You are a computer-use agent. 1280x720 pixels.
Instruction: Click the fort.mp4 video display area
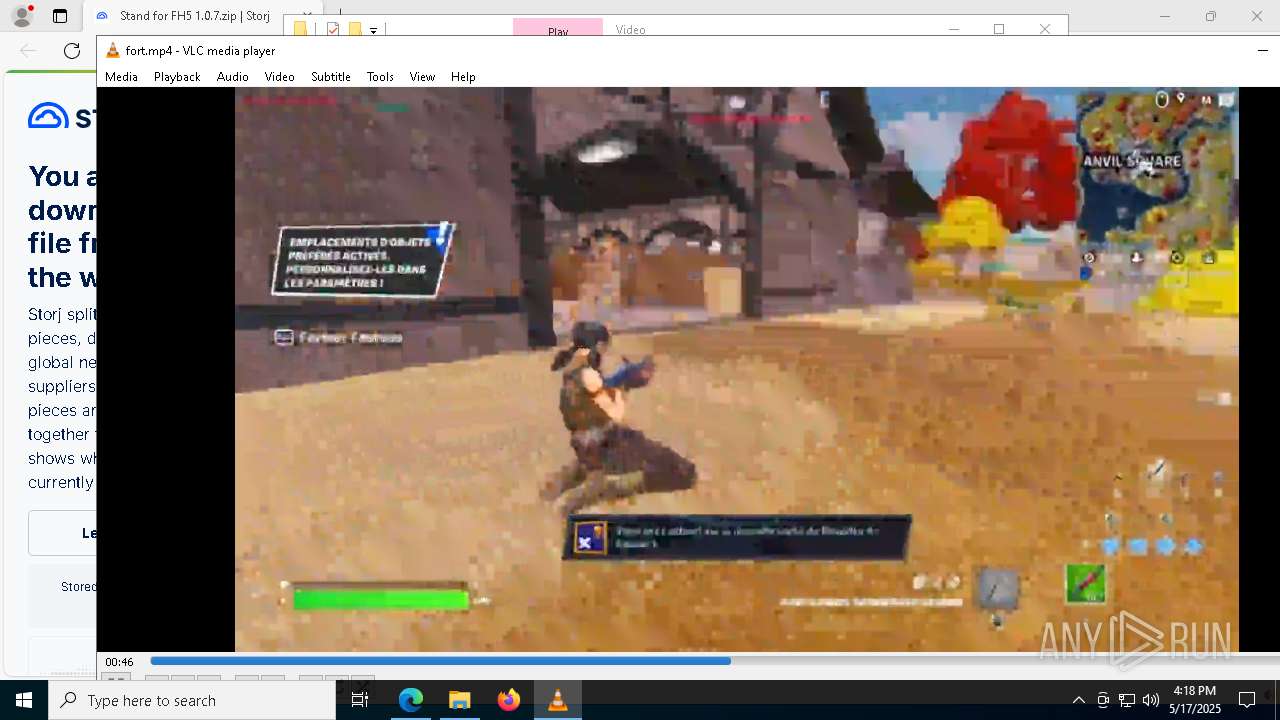click(736, 369)
